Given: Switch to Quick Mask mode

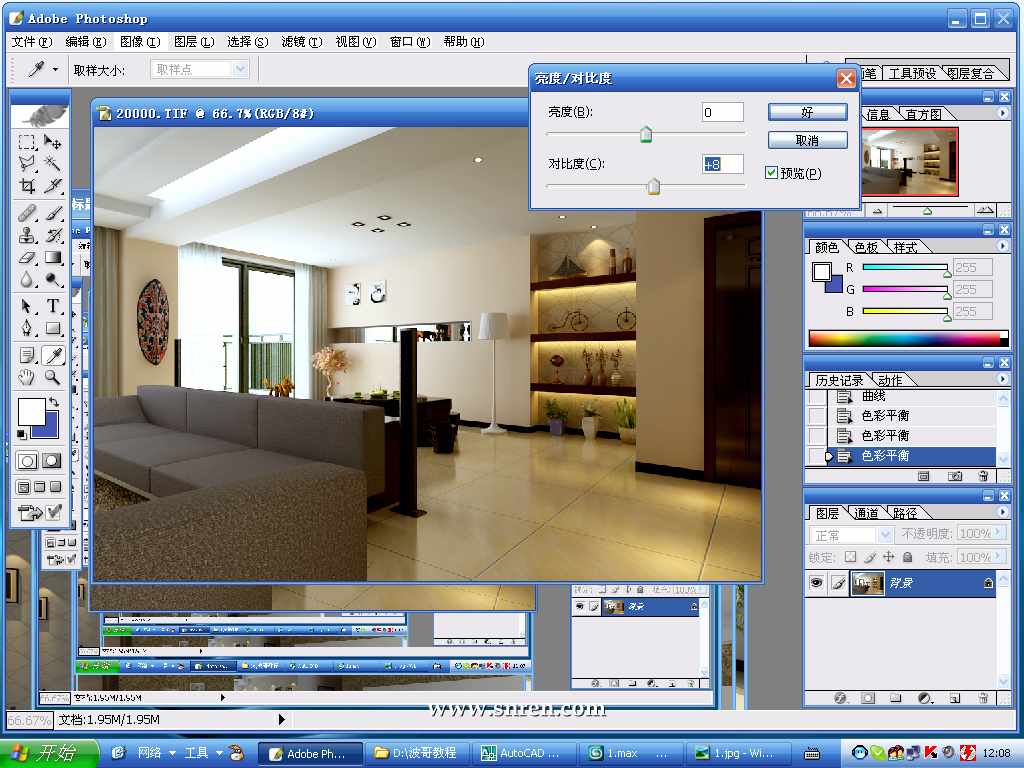Looking at the screenshot, I should [x=52, y=461].
